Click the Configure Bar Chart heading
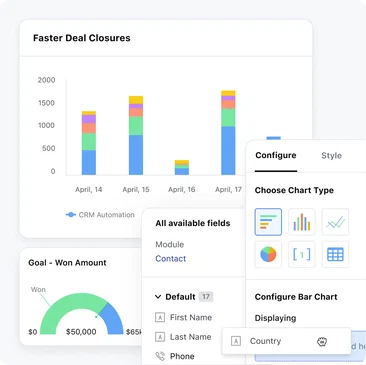Screen dimensions: 366x365 point(296,297)
